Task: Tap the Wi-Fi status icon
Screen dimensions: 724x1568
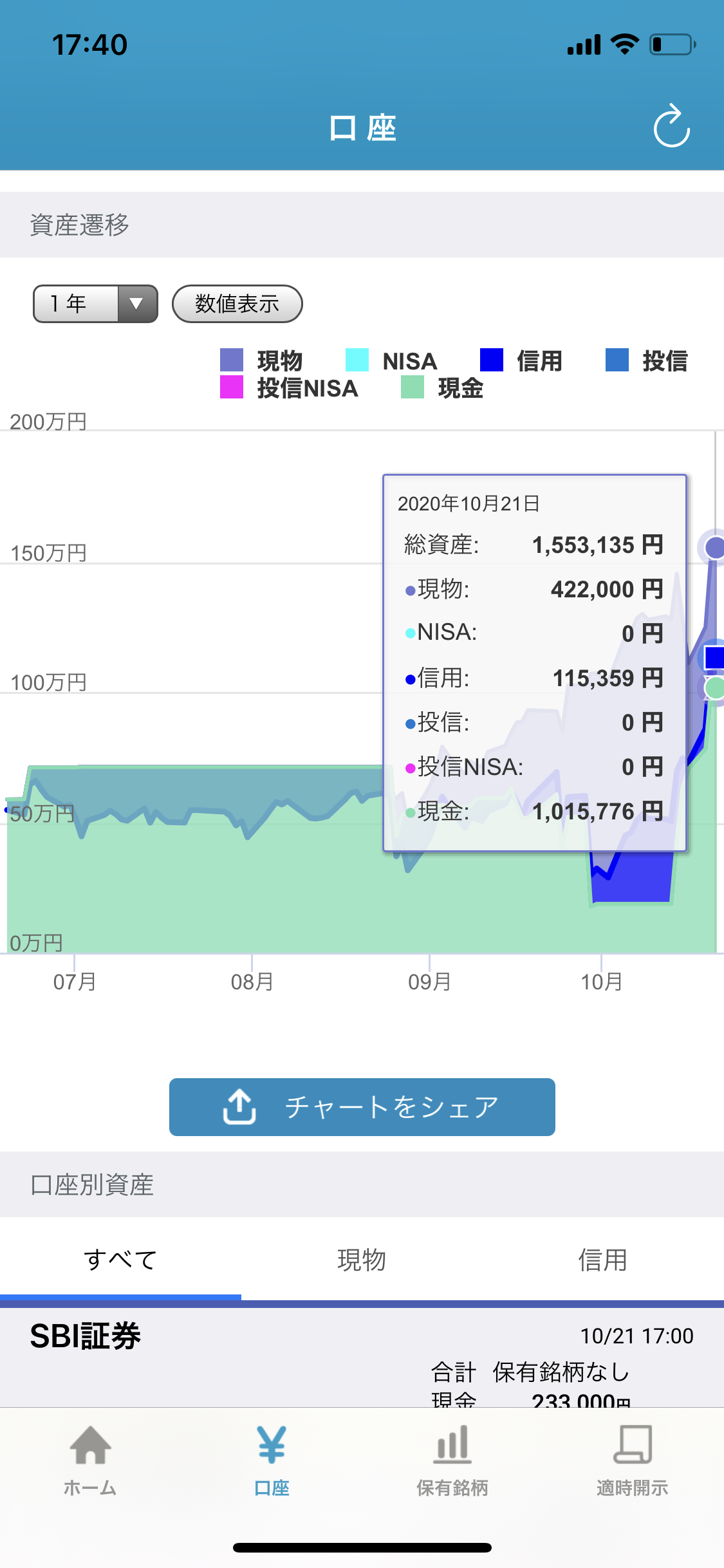Action: click(x=624, y=44)
